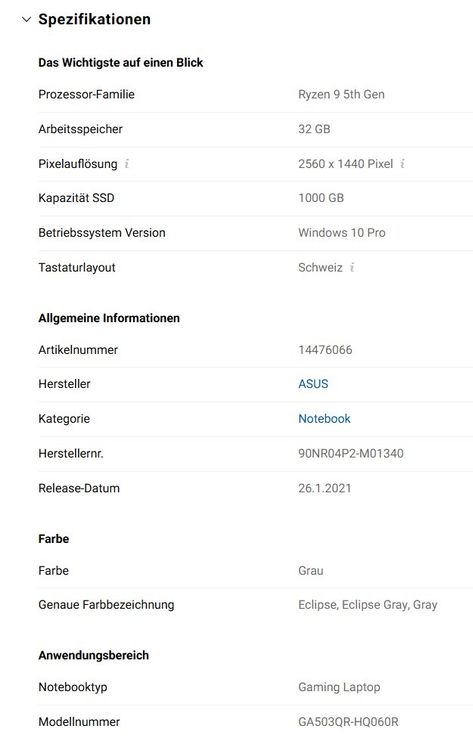This screenshot has height=750, width=473.
Task: Click the Release-Datum value 26.1.2021
Action: click(x=325, y=488)
